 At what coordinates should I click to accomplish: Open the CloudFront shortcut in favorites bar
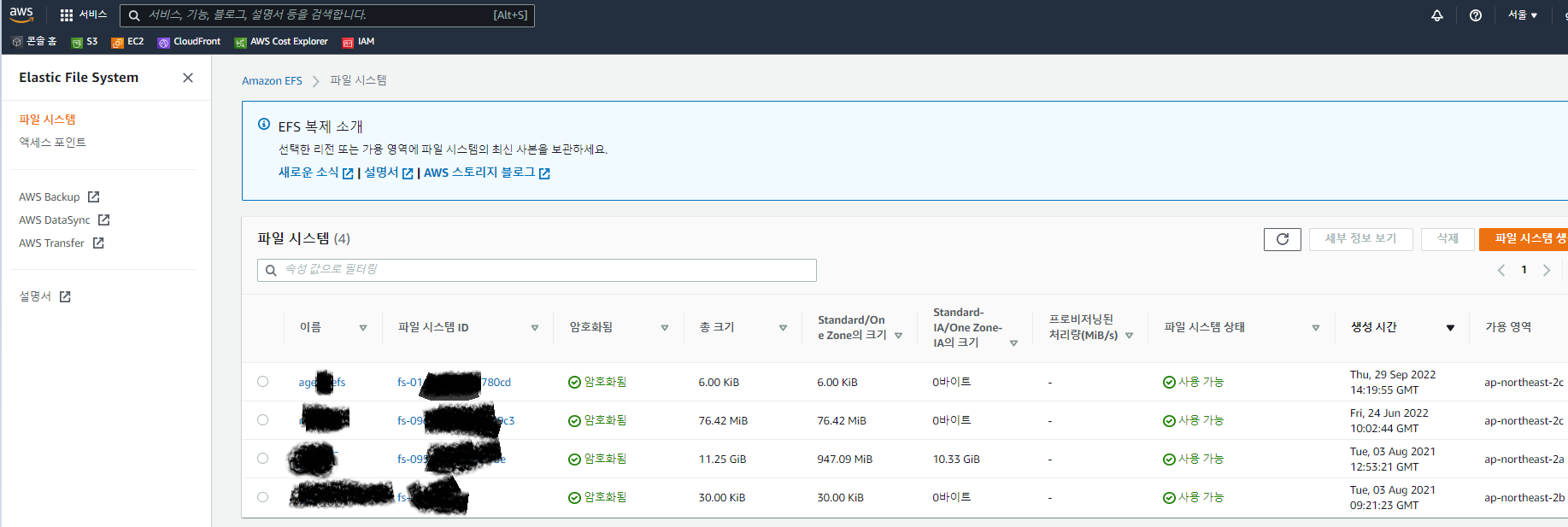coord(189,42)
